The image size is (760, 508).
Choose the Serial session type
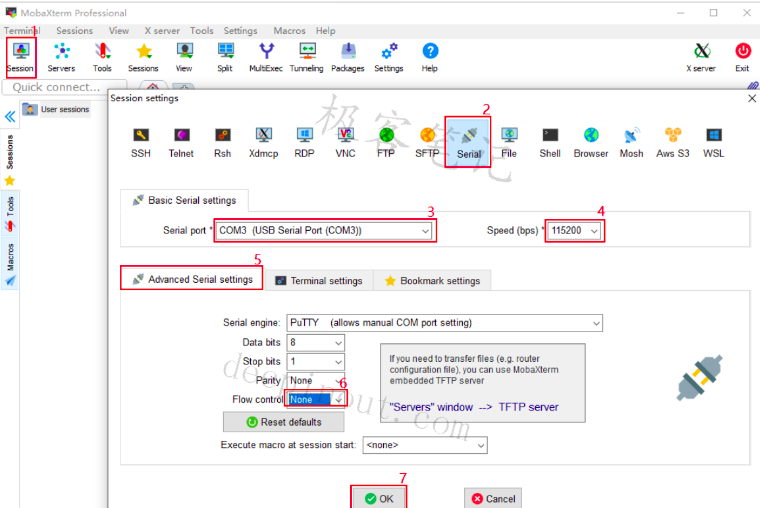tap(468, 143)
